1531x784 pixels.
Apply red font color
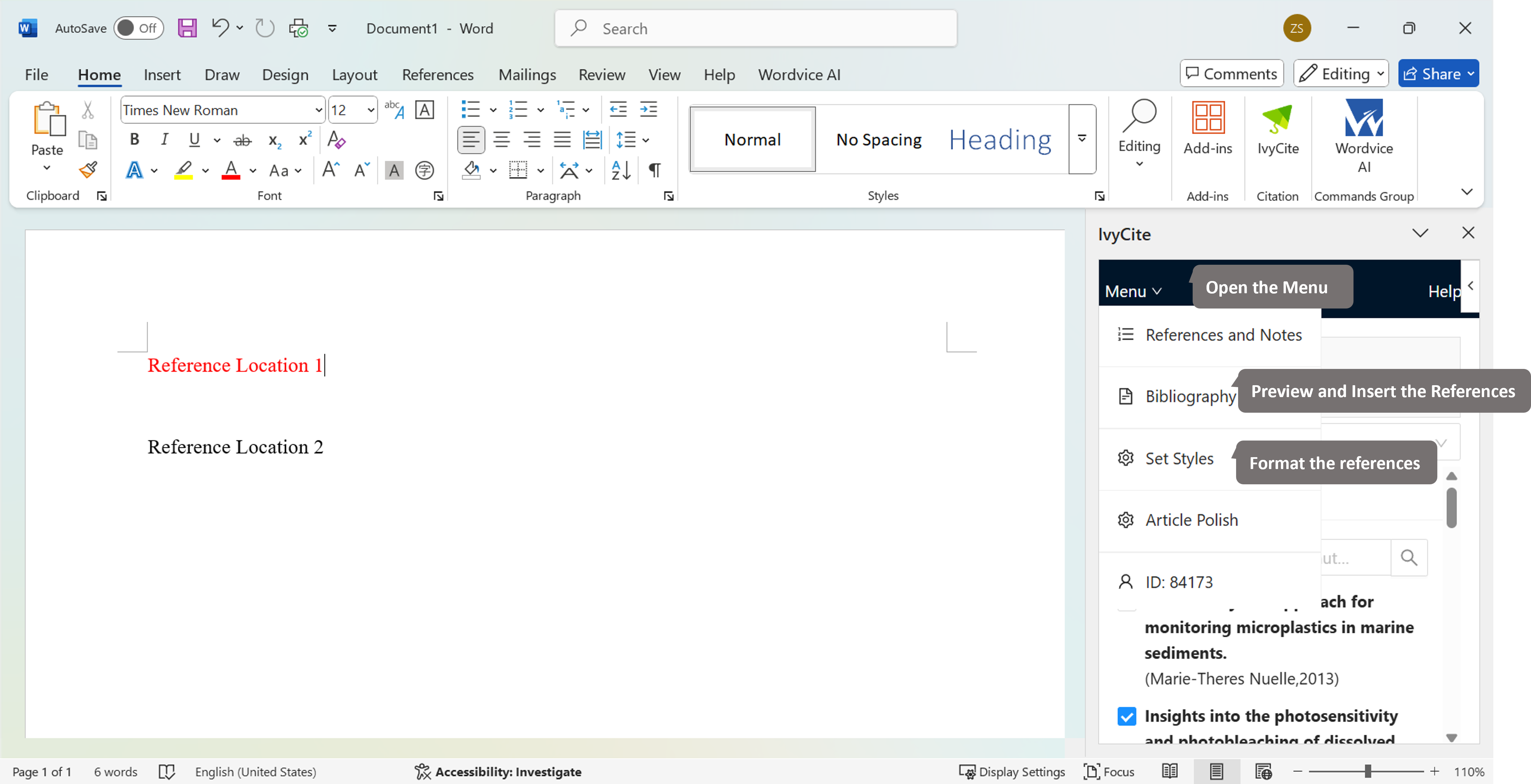pos(230,171)
